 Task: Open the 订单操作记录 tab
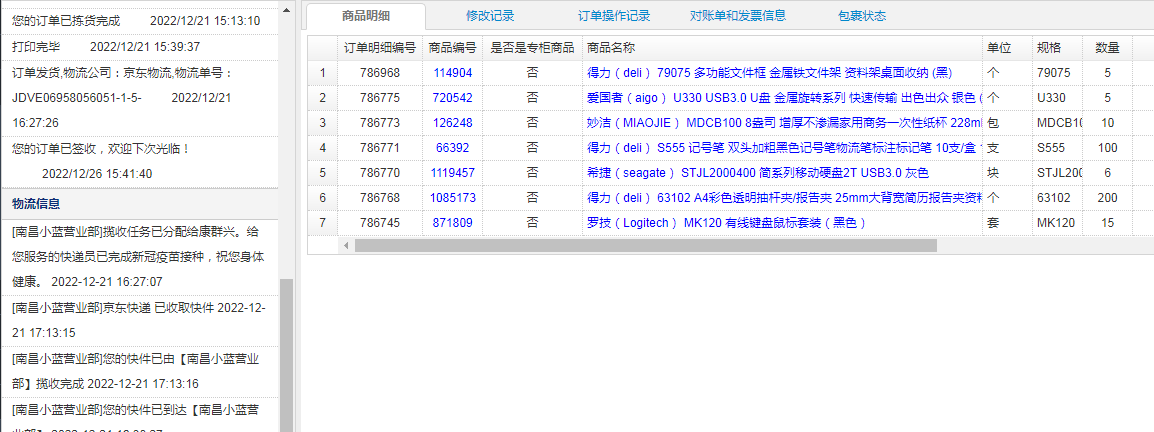(x=614, y=15)
